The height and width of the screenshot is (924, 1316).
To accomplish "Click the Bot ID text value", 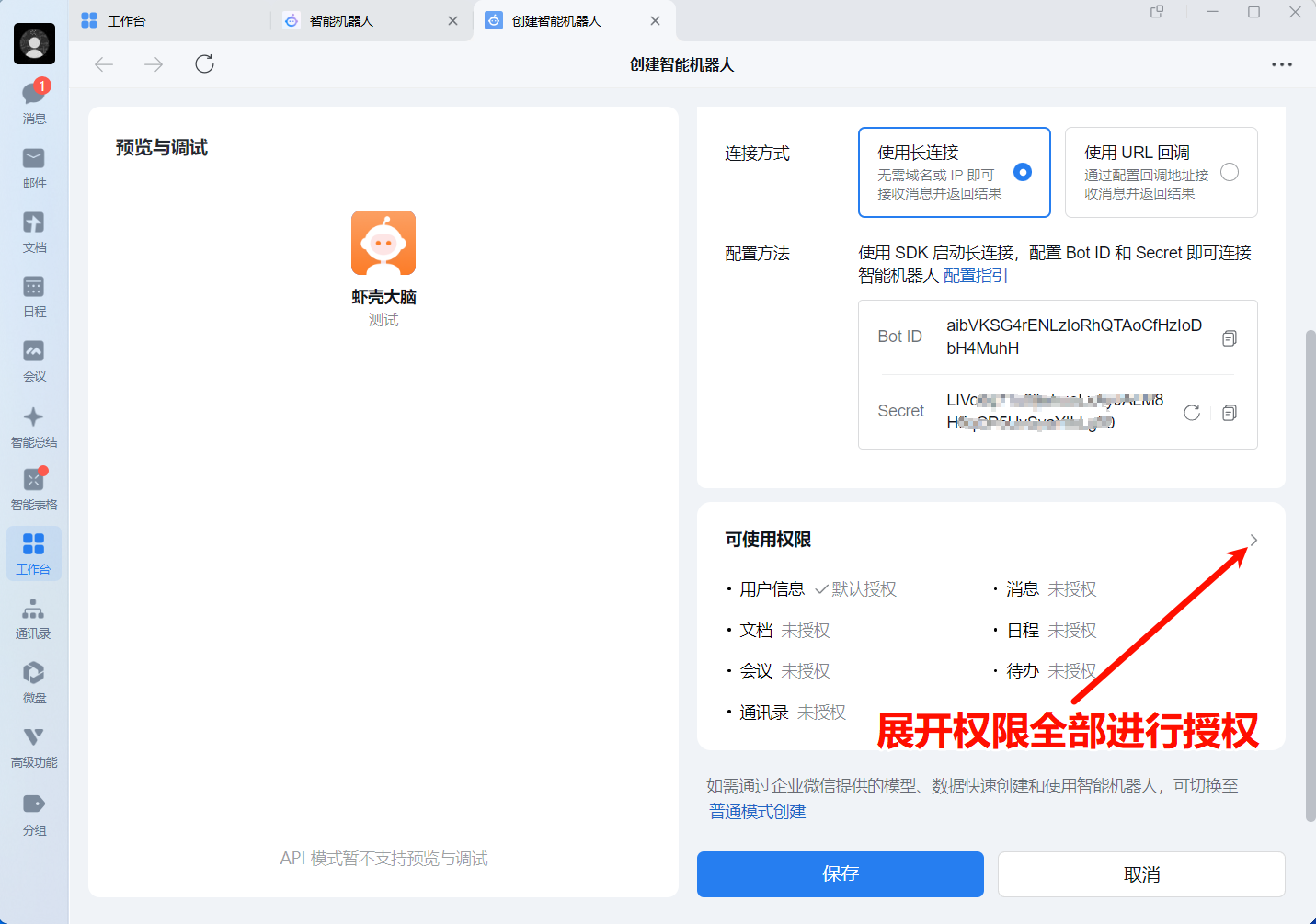I will 1074,337.
